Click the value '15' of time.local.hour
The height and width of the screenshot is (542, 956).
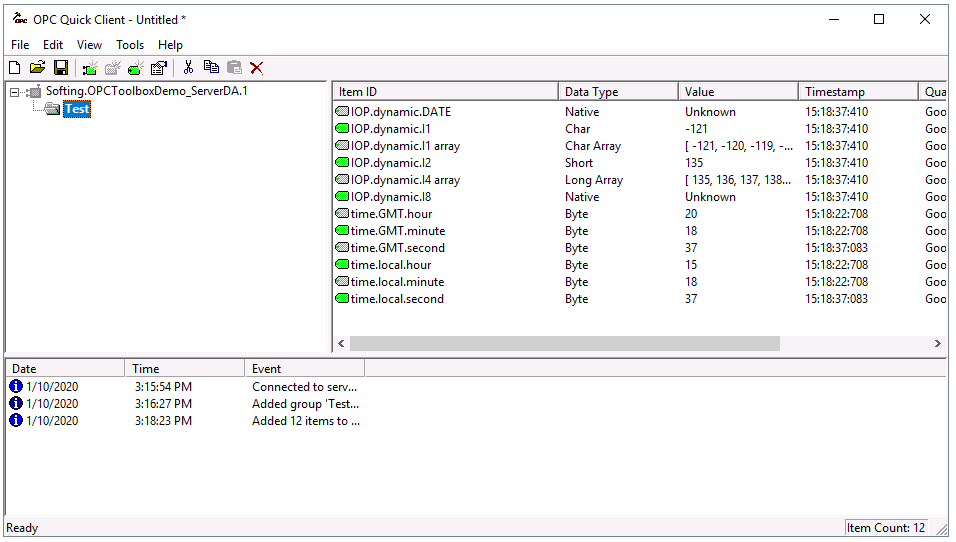coord(691,265)
